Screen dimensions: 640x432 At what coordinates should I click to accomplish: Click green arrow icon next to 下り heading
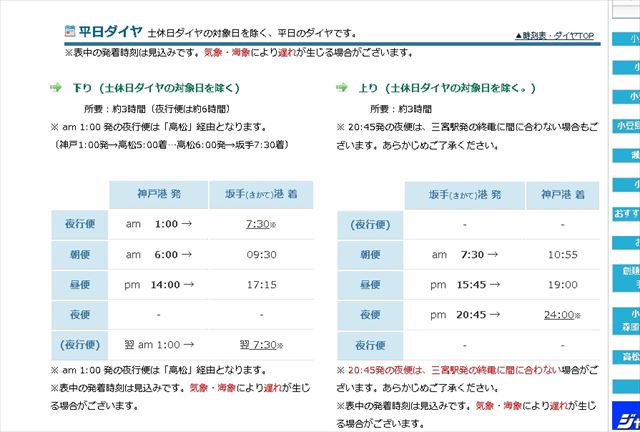pos(57,87)
